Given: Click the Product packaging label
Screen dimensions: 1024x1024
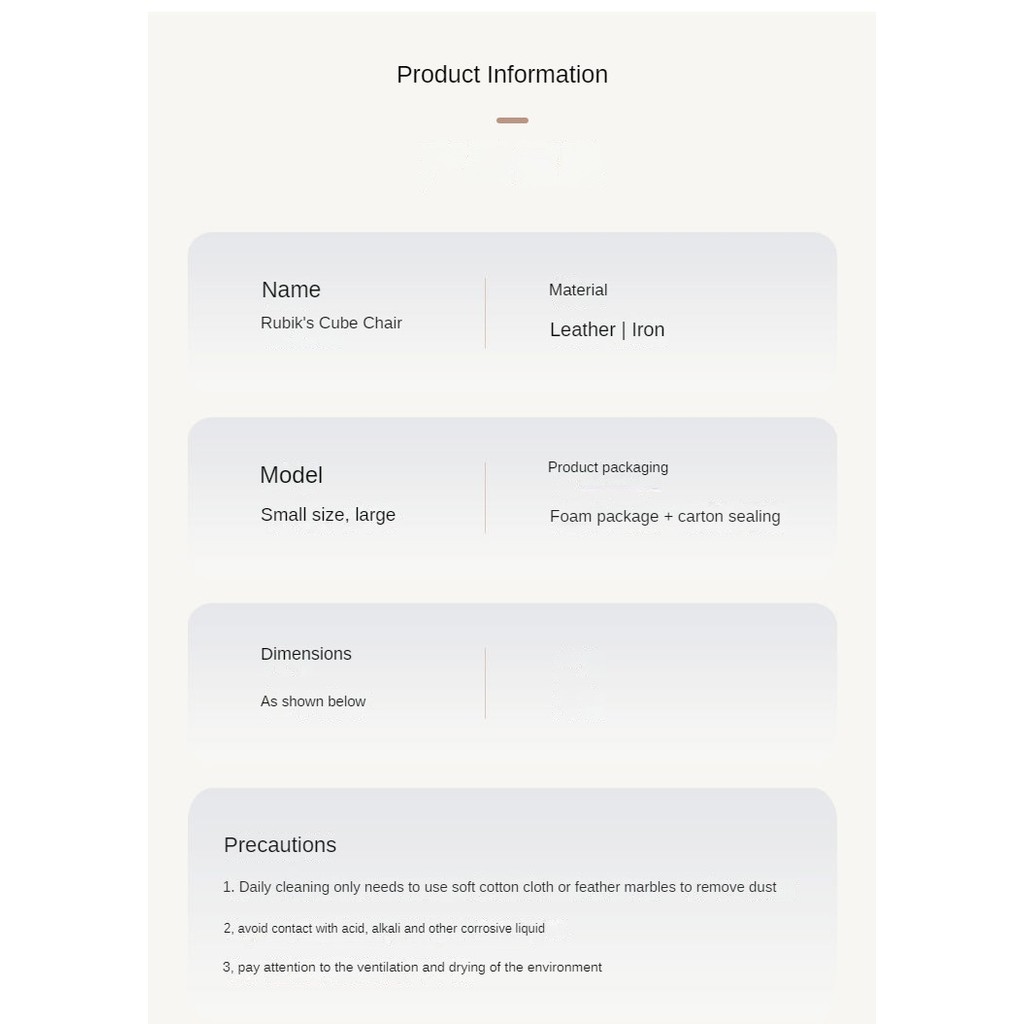Looking at the screenshot, I should pos(608,467).
